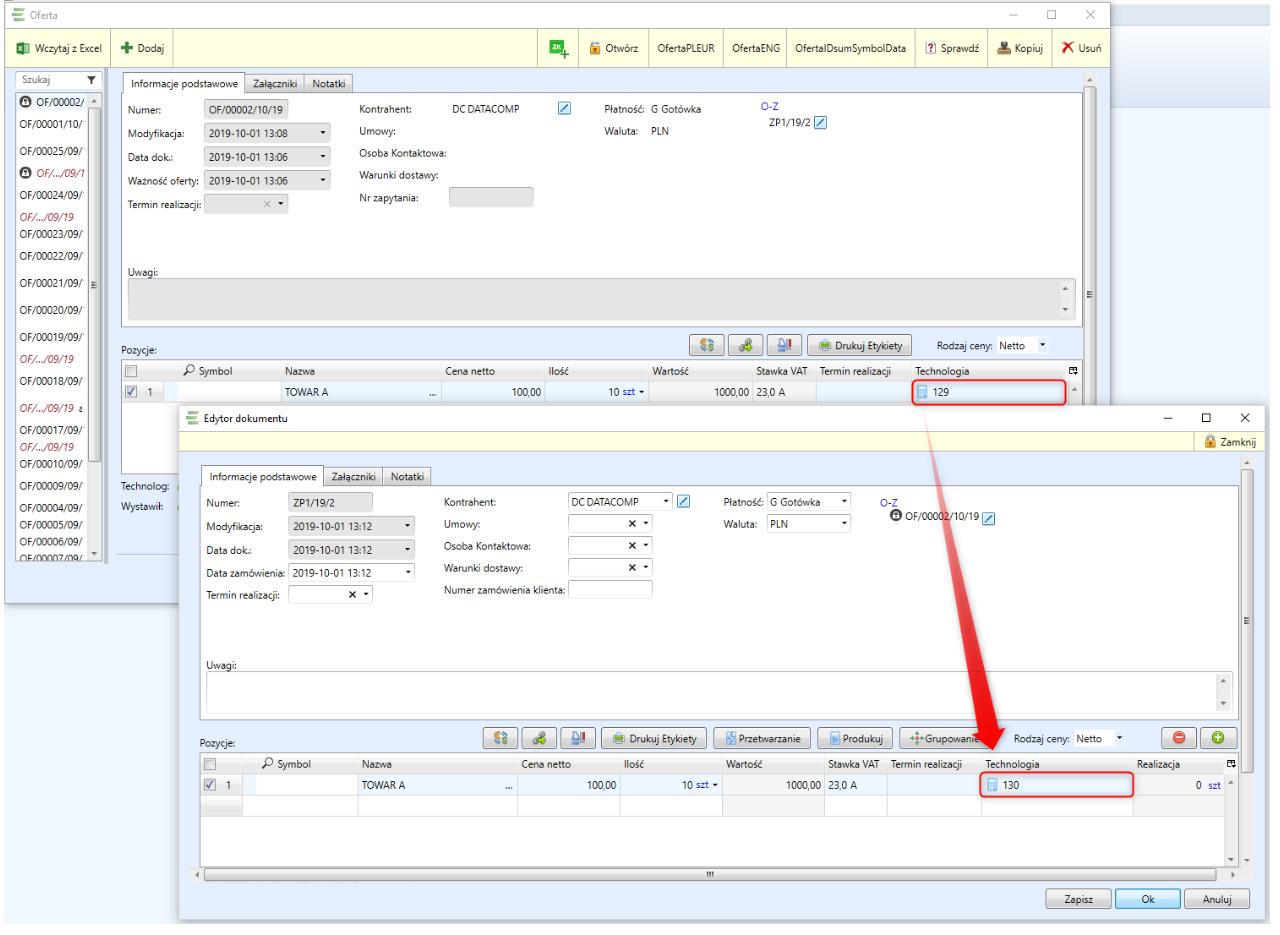The height and width of the screenshot is (935, 1280).
Task: Edit the DC DATACOMP contractor in Oferta window
Action: 564,108
